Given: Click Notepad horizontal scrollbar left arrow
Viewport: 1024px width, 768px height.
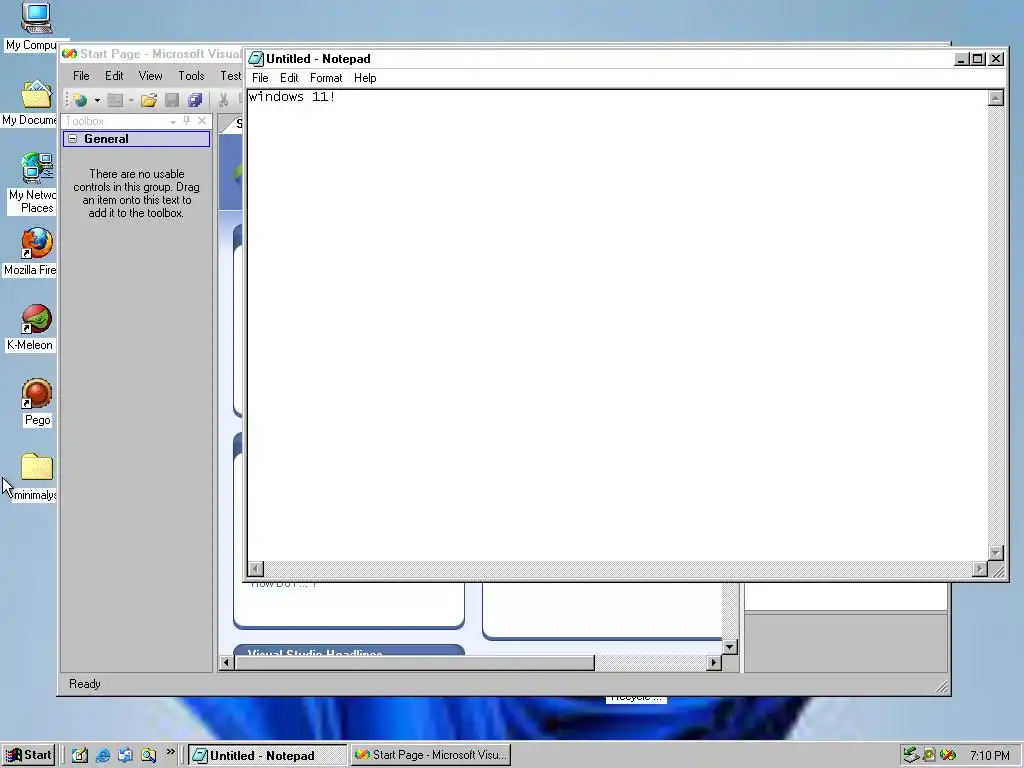Looking at the screenshot, I should point(256,569).
